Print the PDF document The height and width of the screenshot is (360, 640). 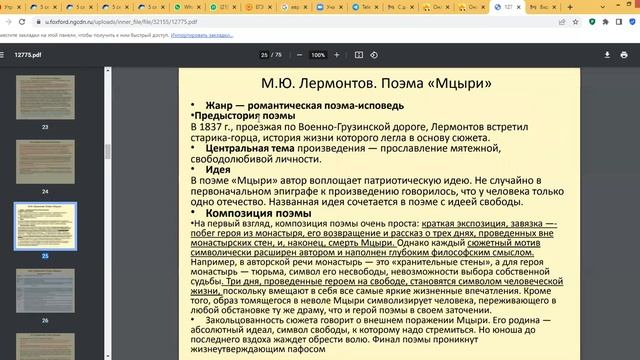pos(624,55)
